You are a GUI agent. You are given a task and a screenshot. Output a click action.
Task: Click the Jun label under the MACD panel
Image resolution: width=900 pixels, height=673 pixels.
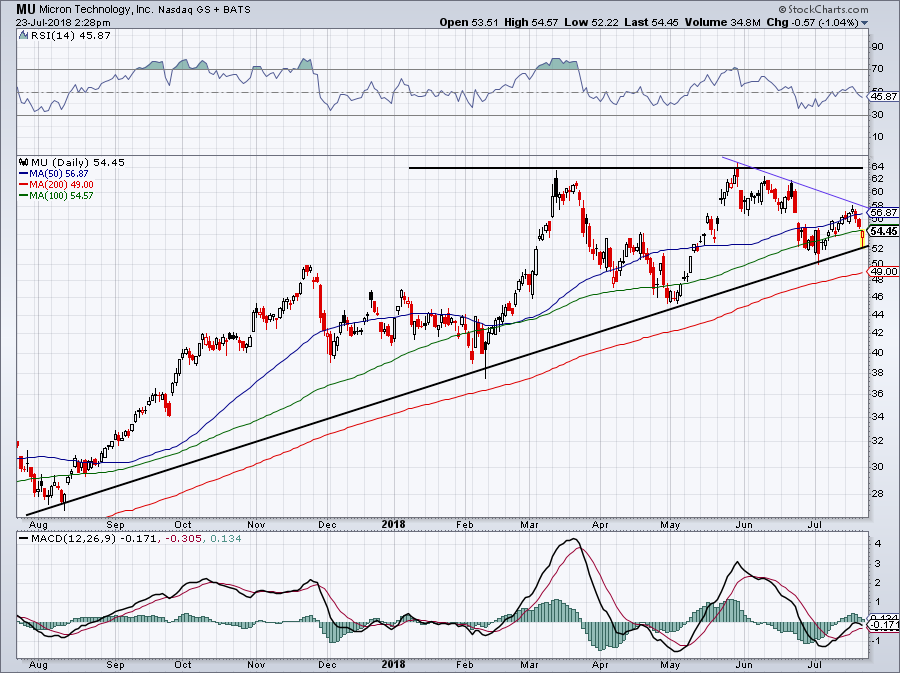744,665
